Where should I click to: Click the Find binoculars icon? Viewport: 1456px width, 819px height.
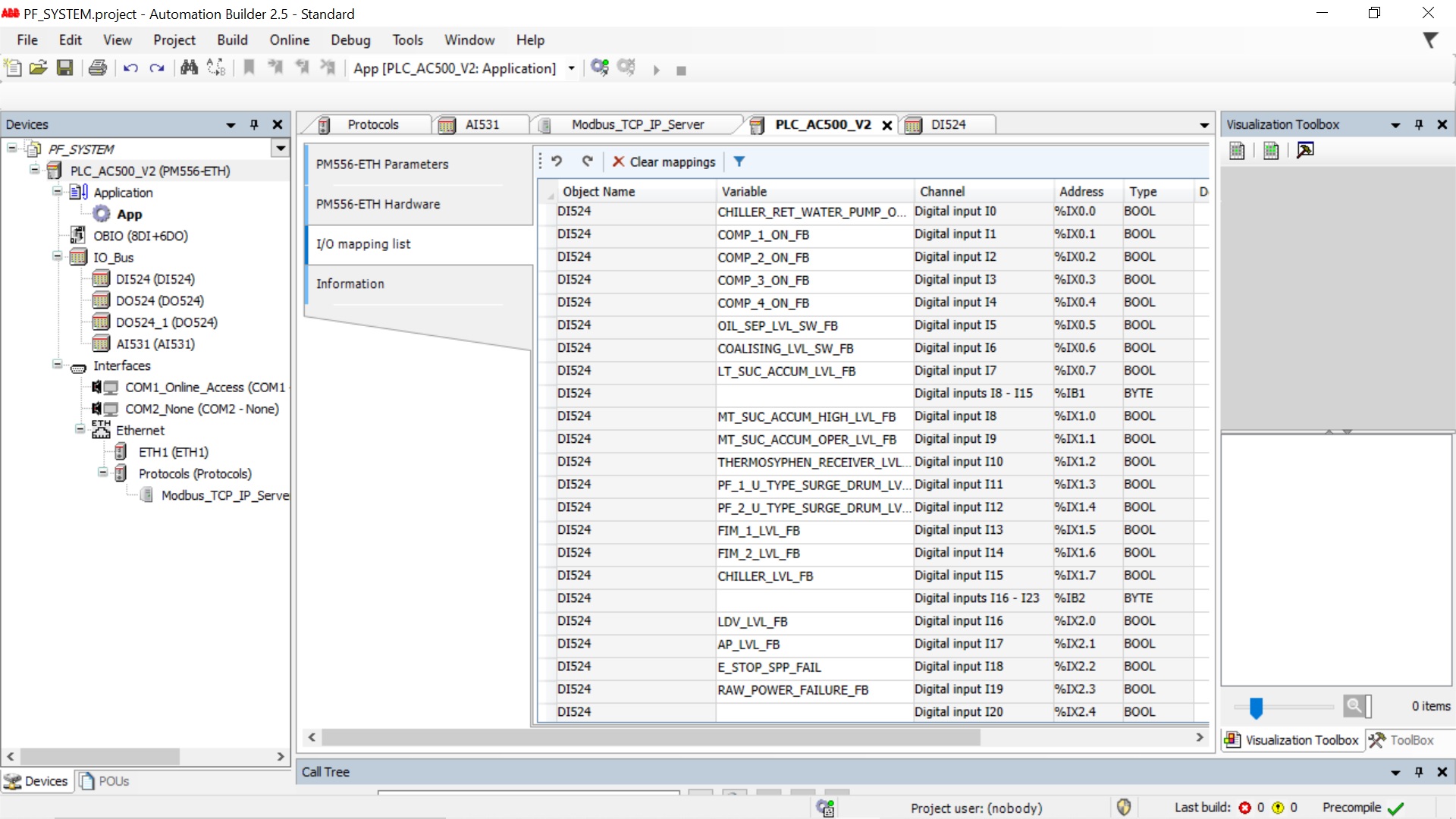coord(189,68)
